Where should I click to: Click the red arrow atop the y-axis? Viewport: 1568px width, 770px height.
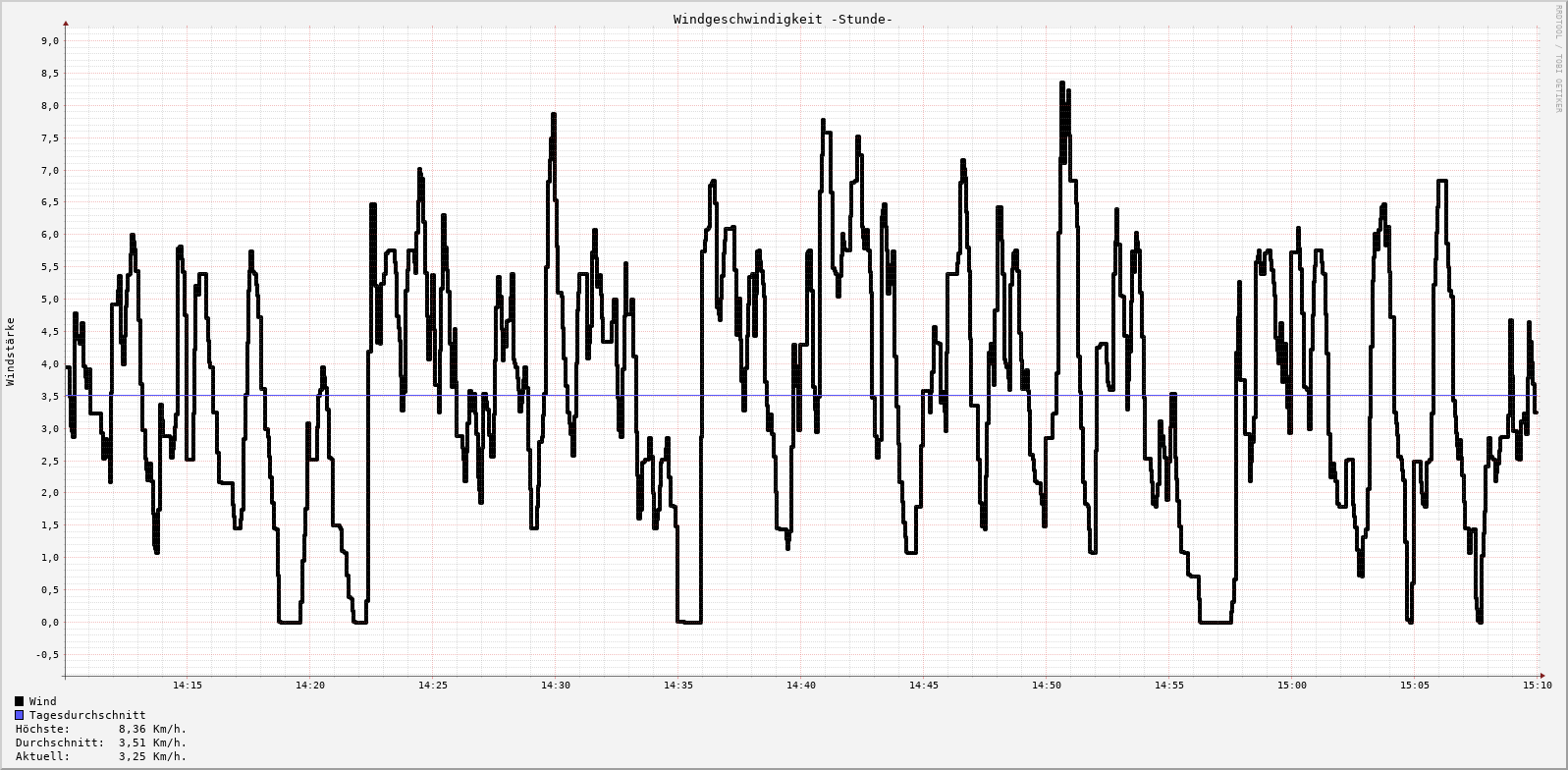[x=66, y=23]
